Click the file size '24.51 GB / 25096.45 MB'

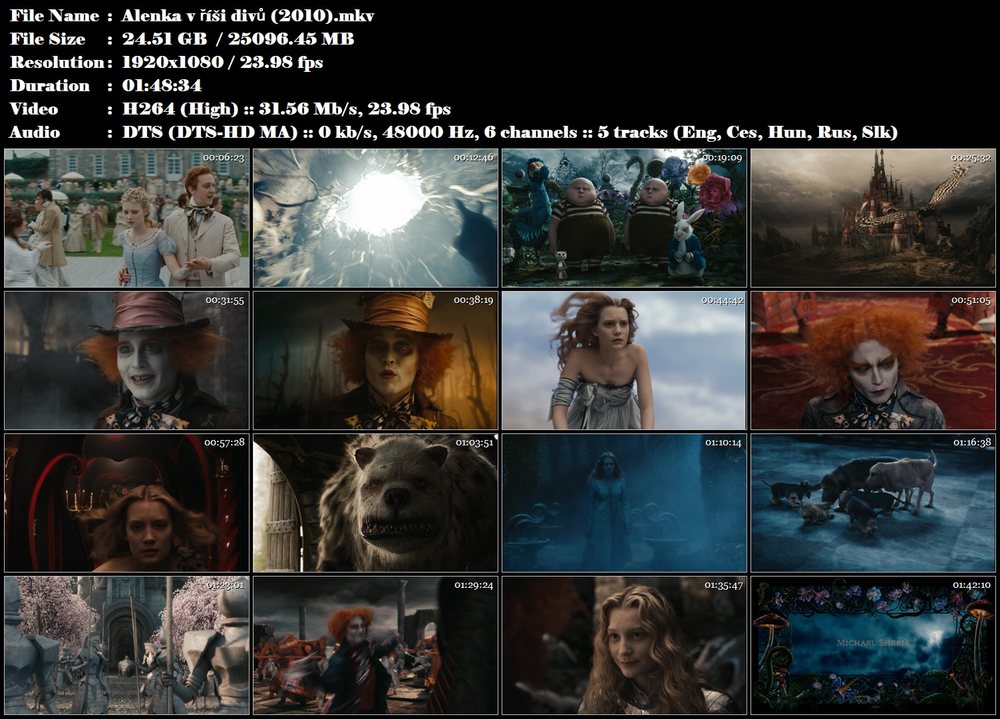pyautogui.click(x=238, y=39)
